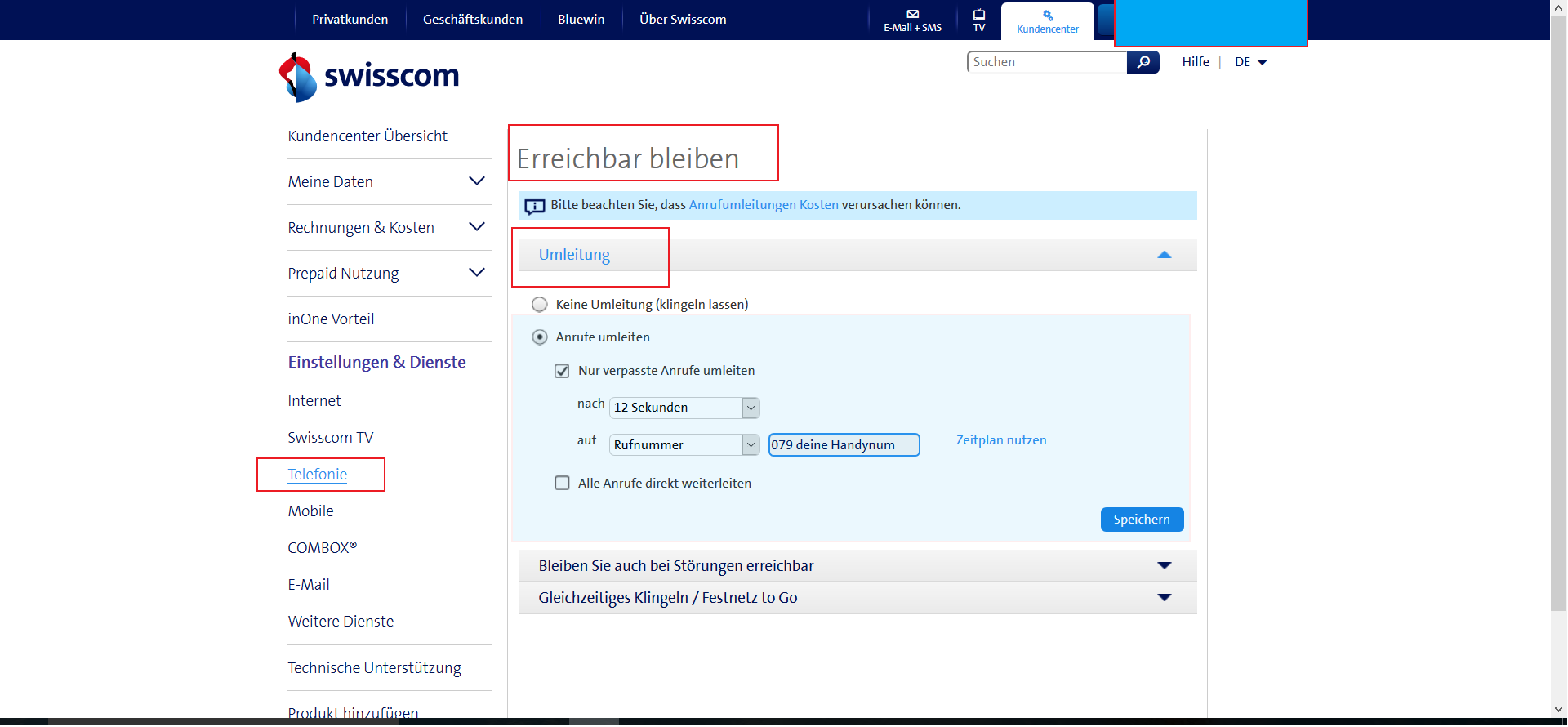The width and height of the screenshot is (1568, 727).
Task: Expand 'Meine Daten' sidebar section
Action: [x=477, y=181]
